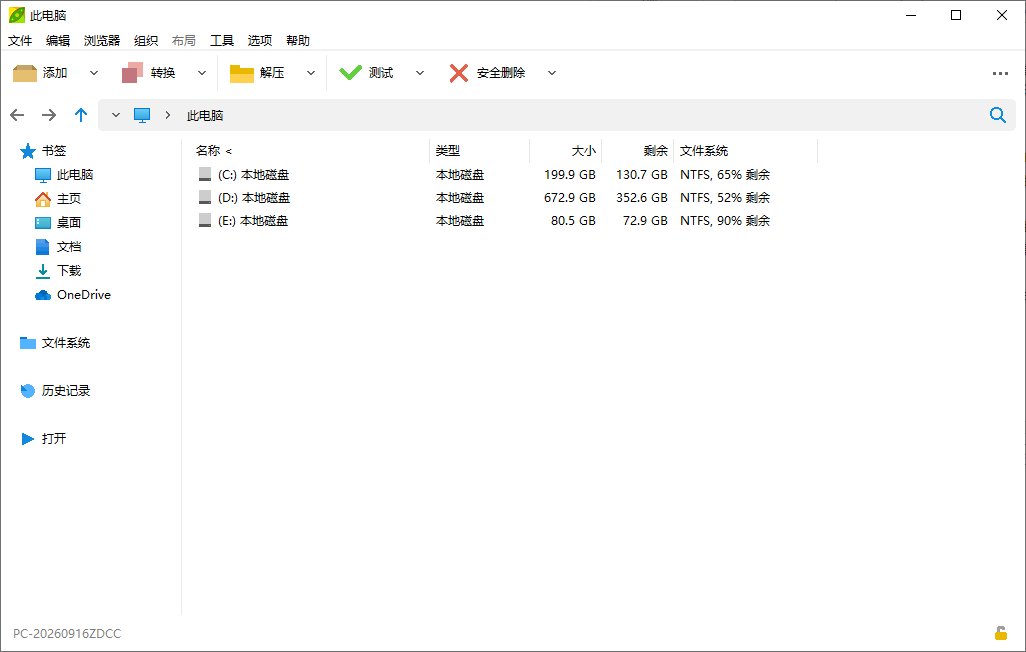Open the 组织 menu
Screen dimensions: 1026x652
(x=146, y=41)
